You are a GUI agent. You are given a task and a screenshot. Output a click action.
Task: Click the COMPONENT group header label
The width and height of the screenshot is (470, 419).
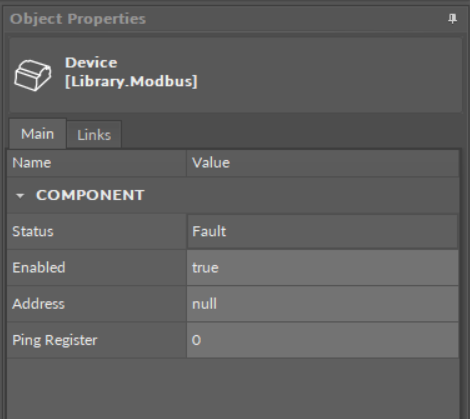pos(90,195)
